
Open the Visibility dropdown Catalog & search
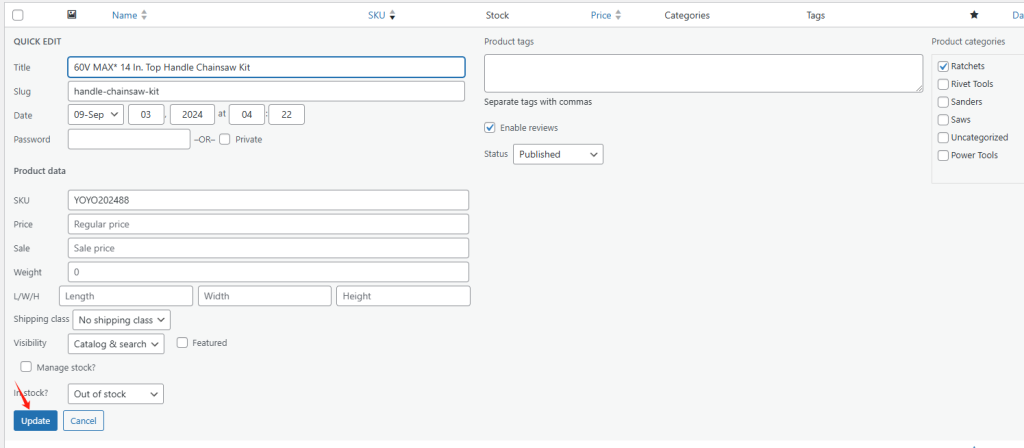(116, 344)
